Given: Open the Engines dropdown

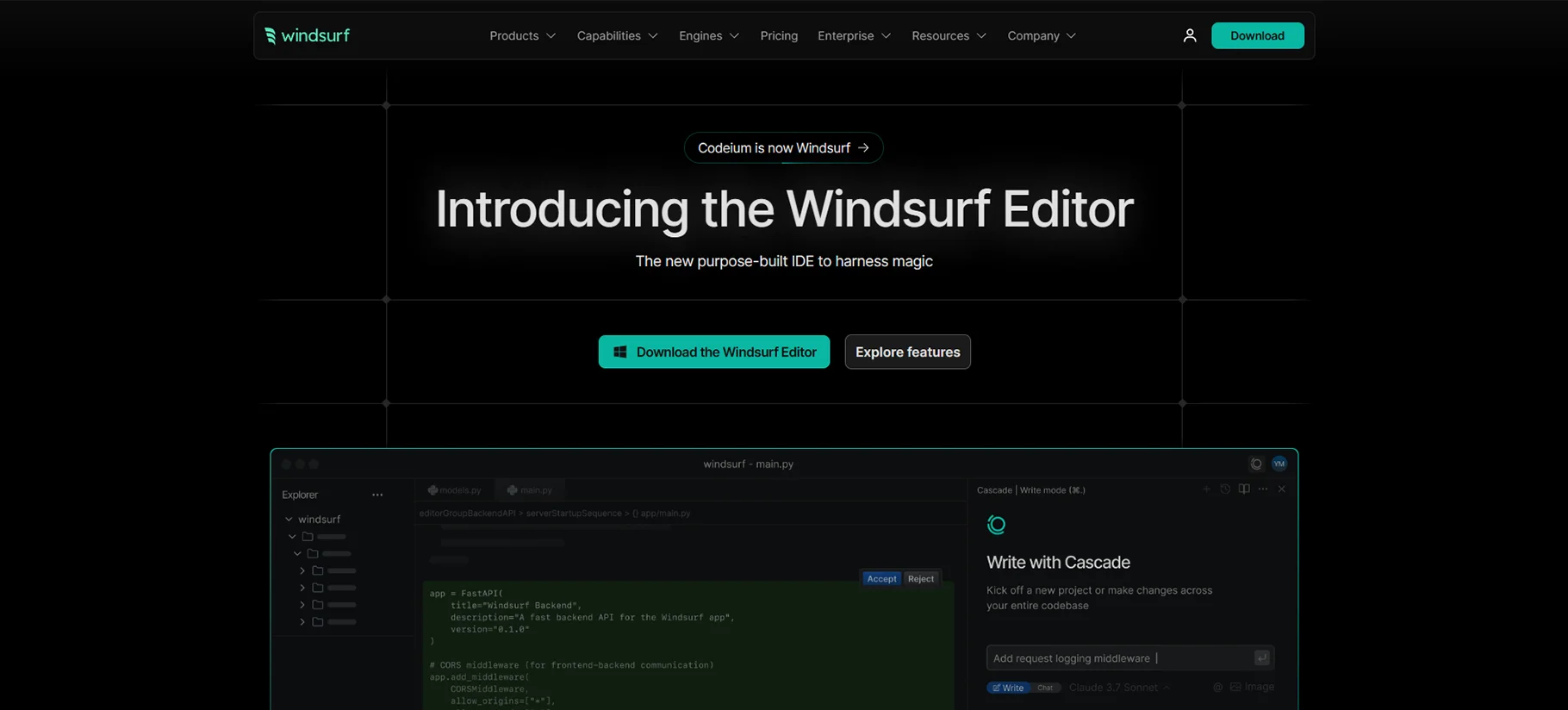Looking at the screenshot, I should pyautogui.click(x=708, y=35).
